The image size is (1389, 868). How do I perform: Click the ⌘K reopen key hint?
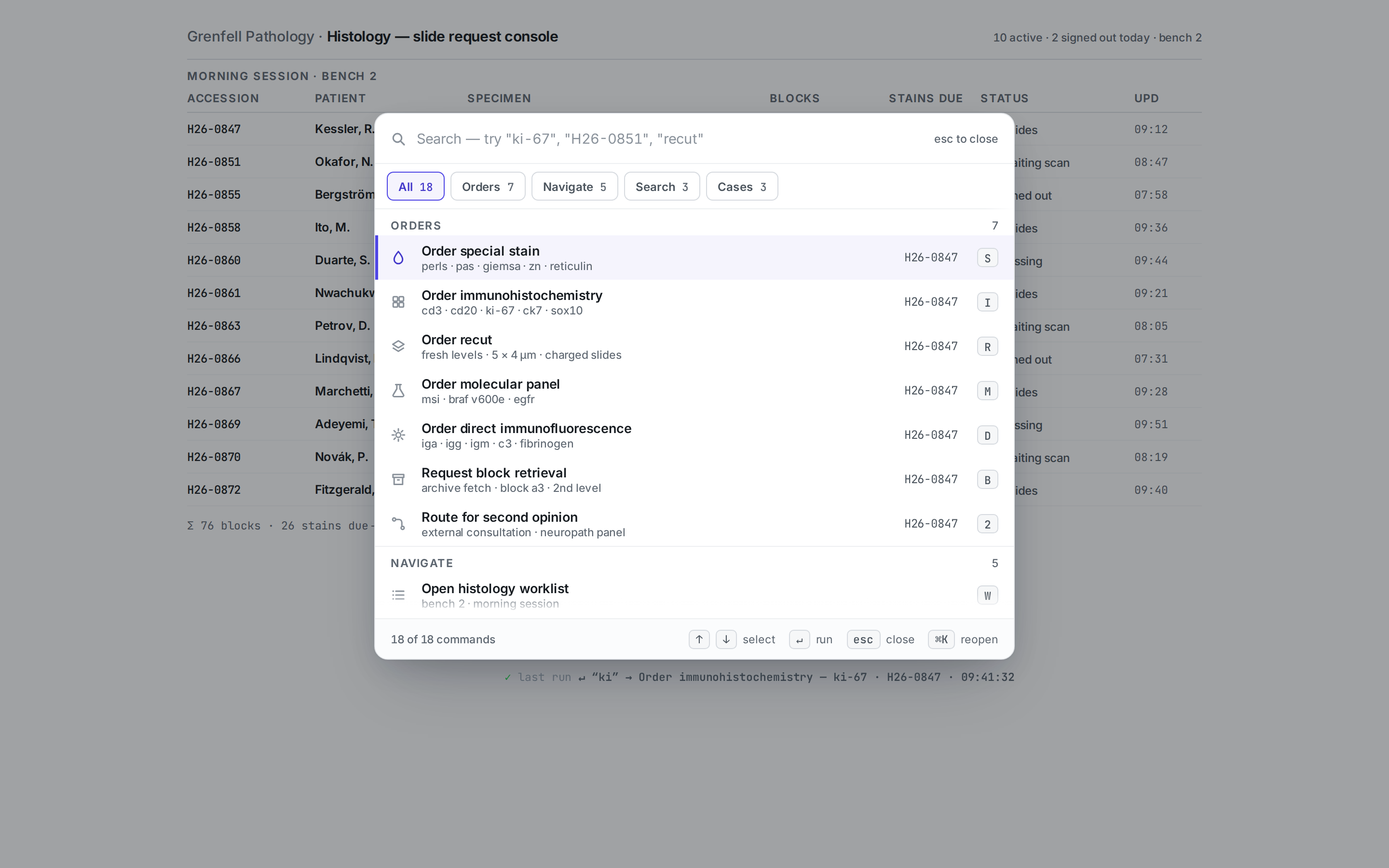pyautogui.click(x=941, y=639)
